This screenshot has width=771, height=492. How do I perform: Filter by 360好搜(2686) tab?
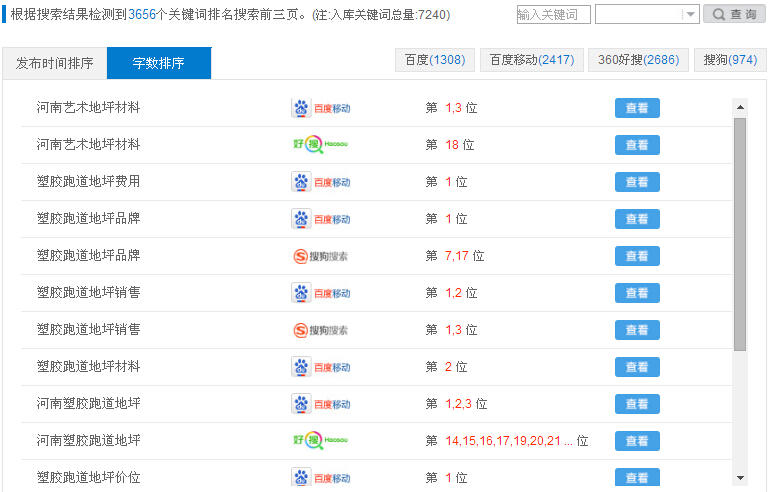[638, 60]
